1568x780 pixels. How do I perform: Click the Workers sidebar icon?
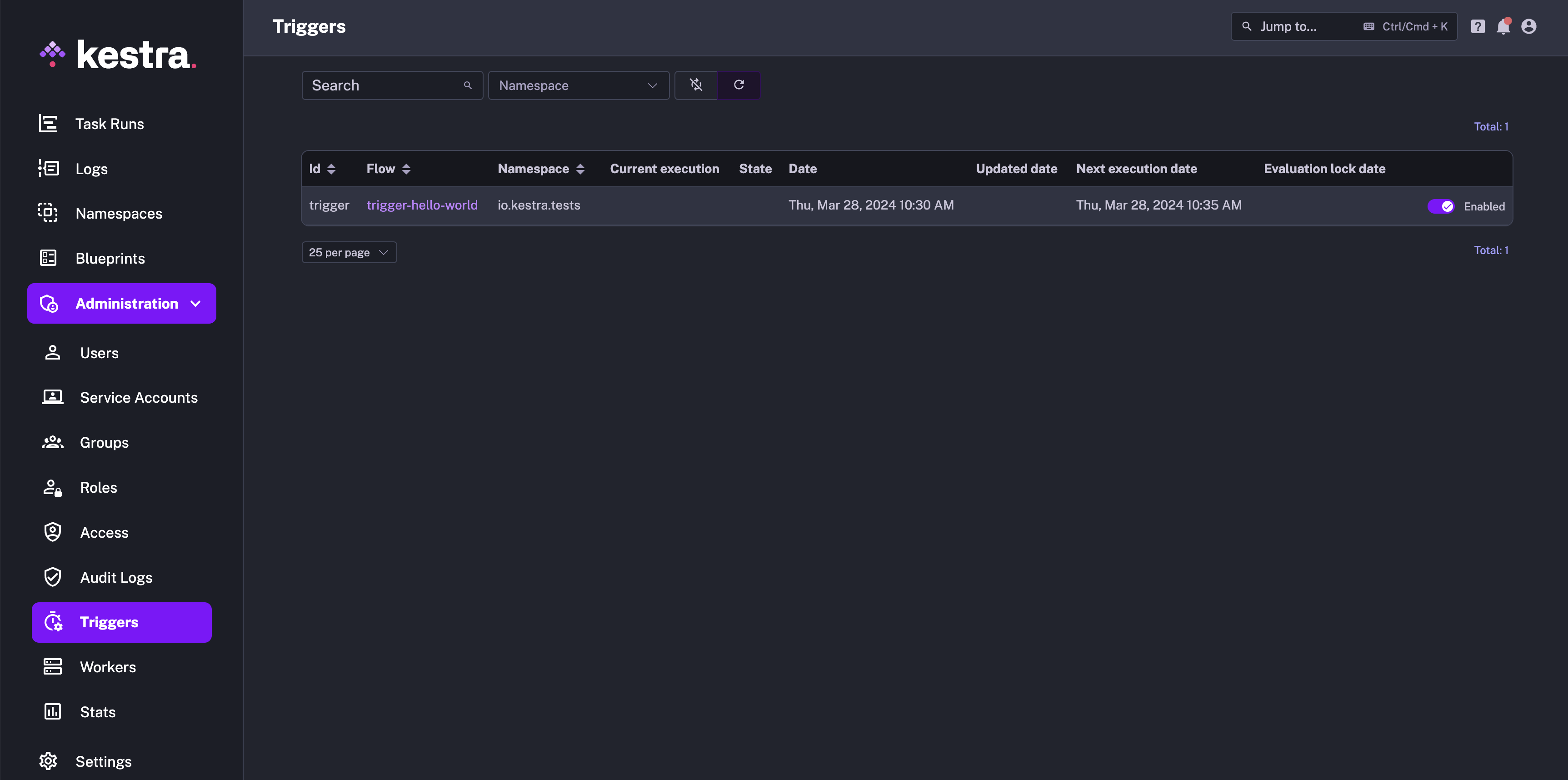pyautogui.click(x=51, y=666)
